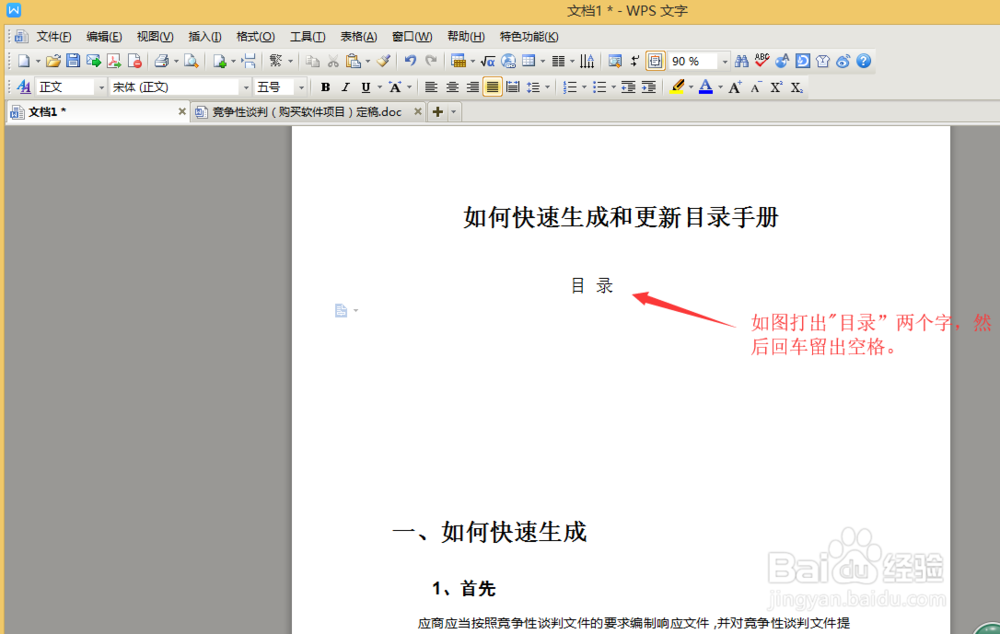Increase paragraph indent

[x=649, y=87]
